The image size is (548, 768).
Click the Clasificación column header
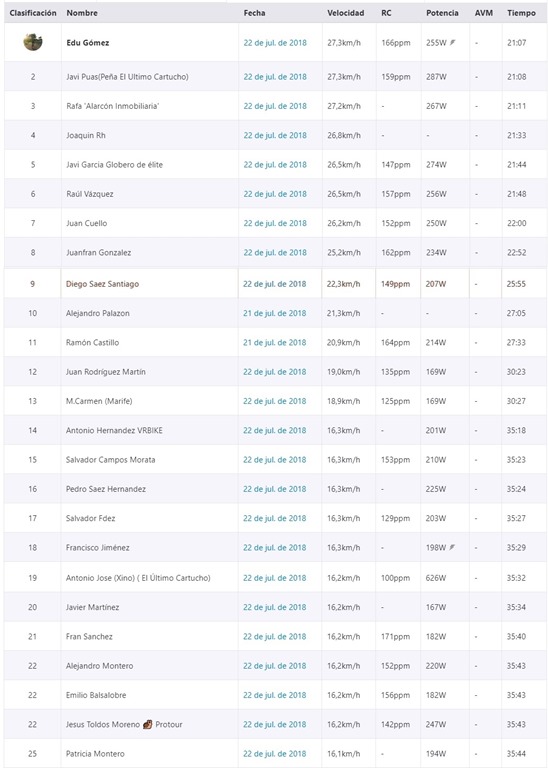click(x=33, y=13)
